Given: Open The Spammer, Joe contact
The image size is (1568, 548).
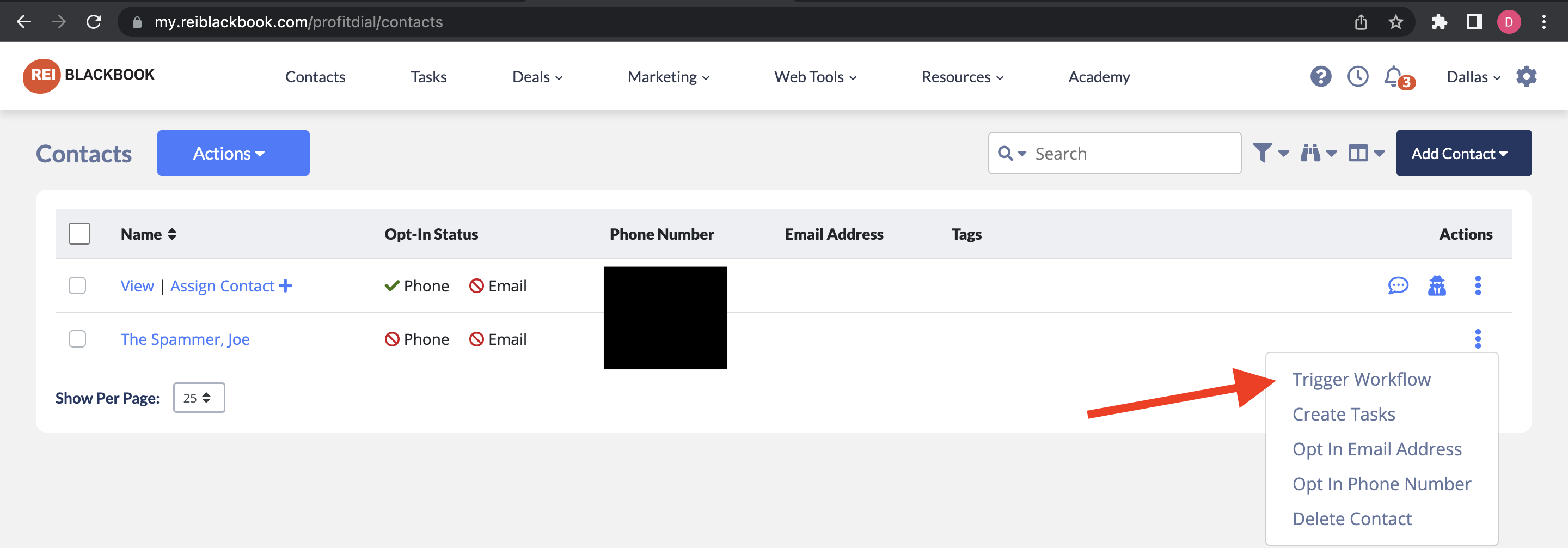Looking at the screenshot, I should (x=185, y=339).
